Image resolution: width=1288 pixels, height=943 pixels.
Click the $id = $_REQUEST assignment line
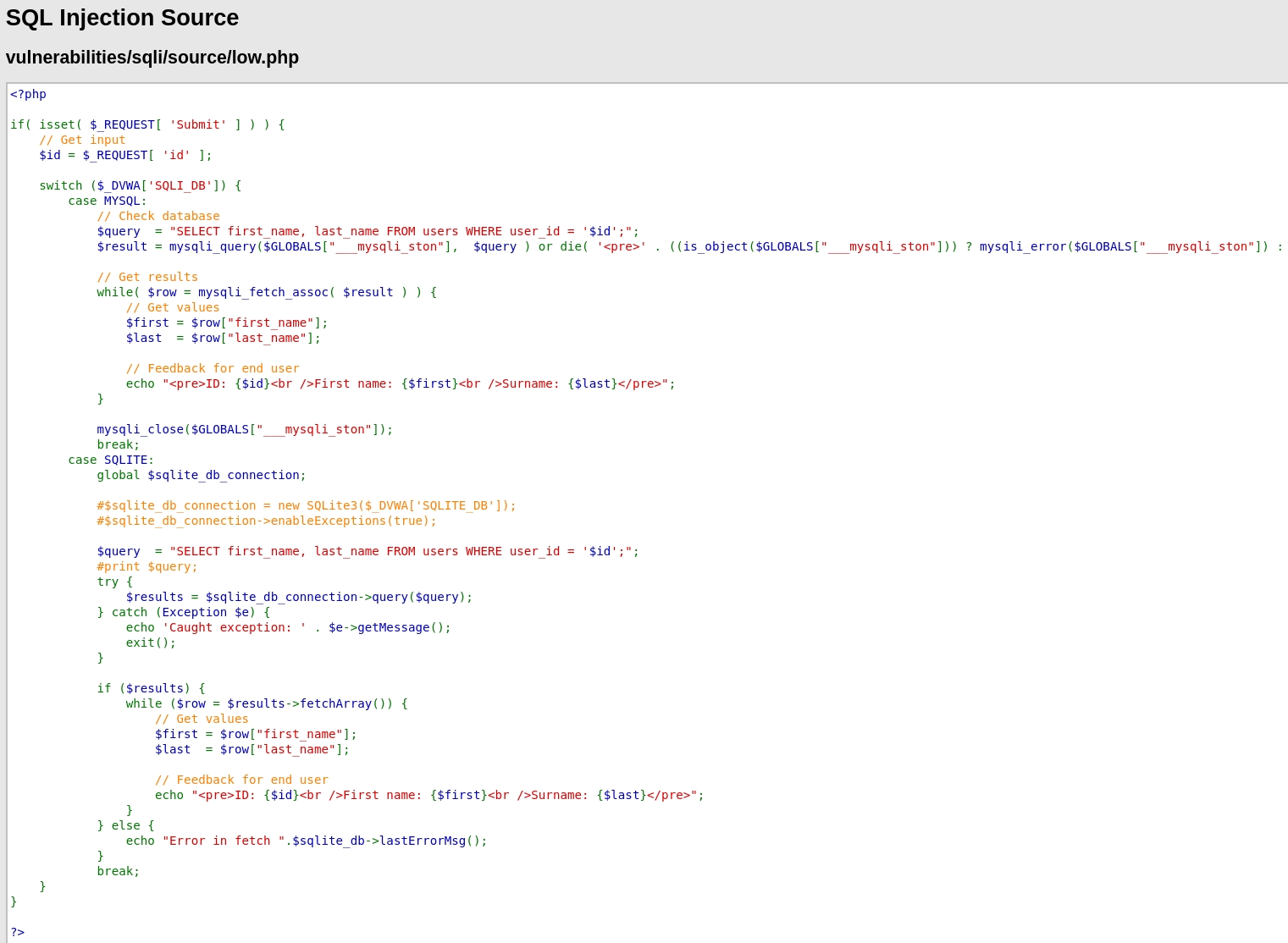coord(125,155)
